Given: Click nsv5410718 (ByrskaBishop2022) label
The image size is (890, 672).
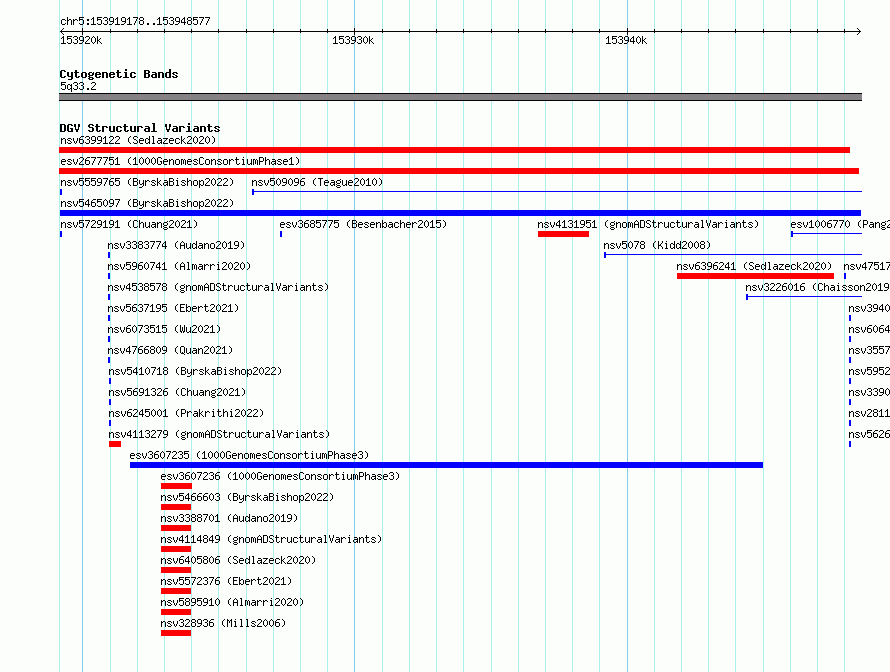Looking at the screenshot, I should 195,371.
